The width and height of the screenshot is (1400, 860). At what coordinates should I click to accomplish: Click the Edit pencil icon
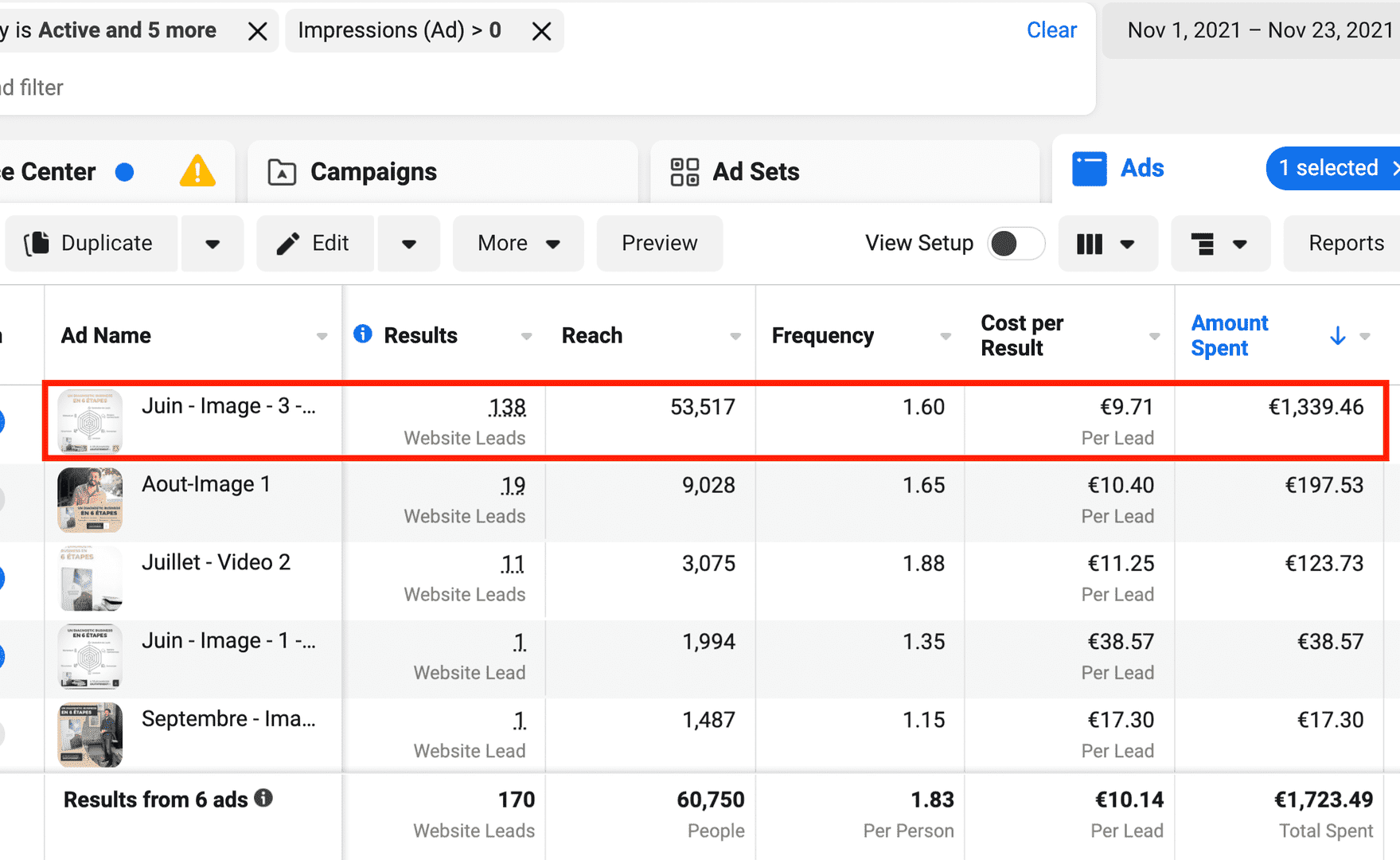coord(287,243)
